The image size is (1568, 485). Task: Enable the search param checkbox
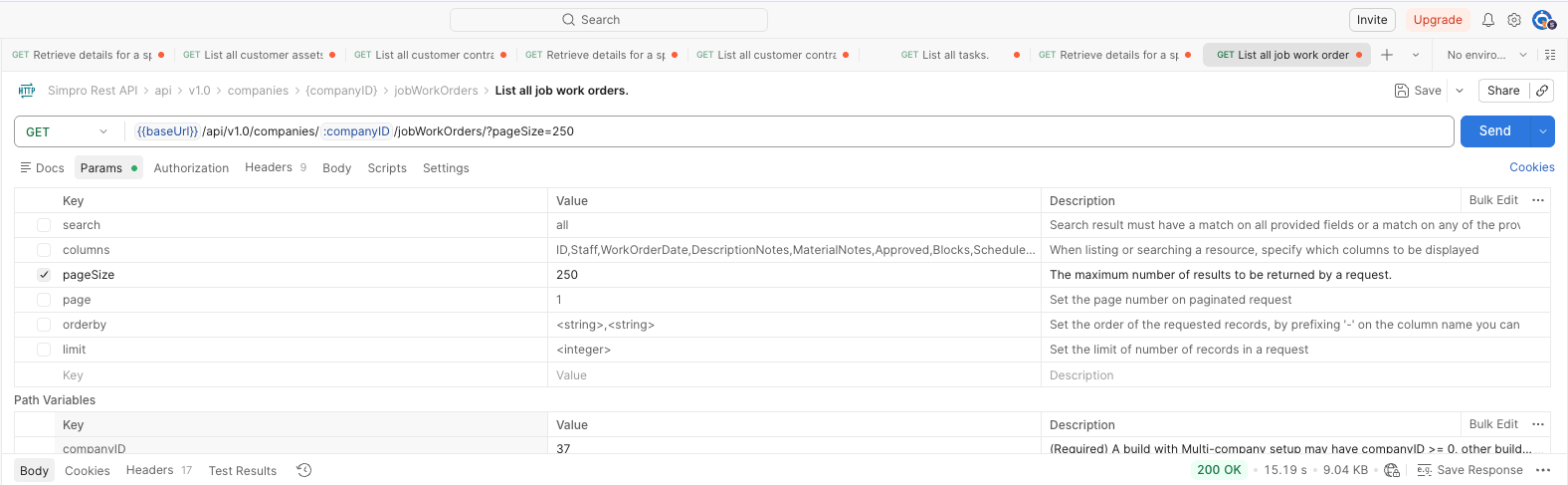tap(44, 225)
